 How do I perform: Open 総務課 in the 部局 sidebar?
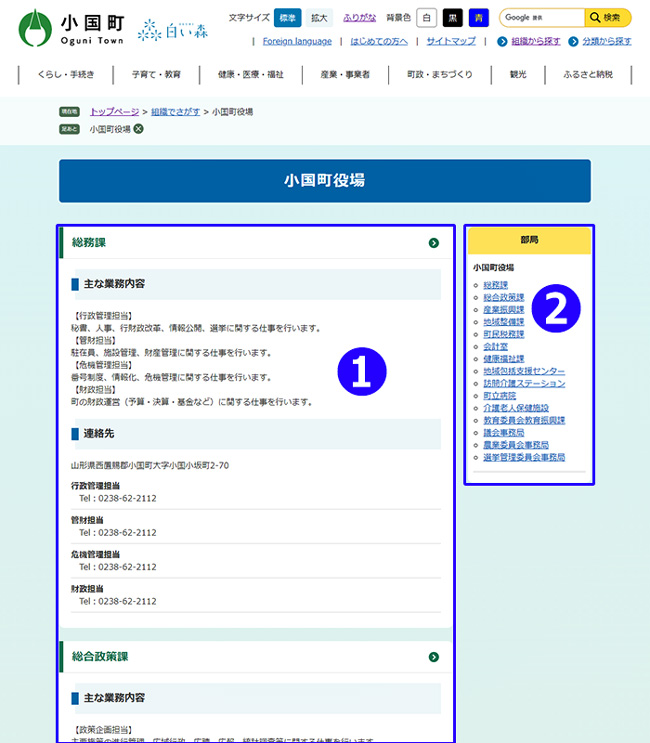(x=496, y=285)
